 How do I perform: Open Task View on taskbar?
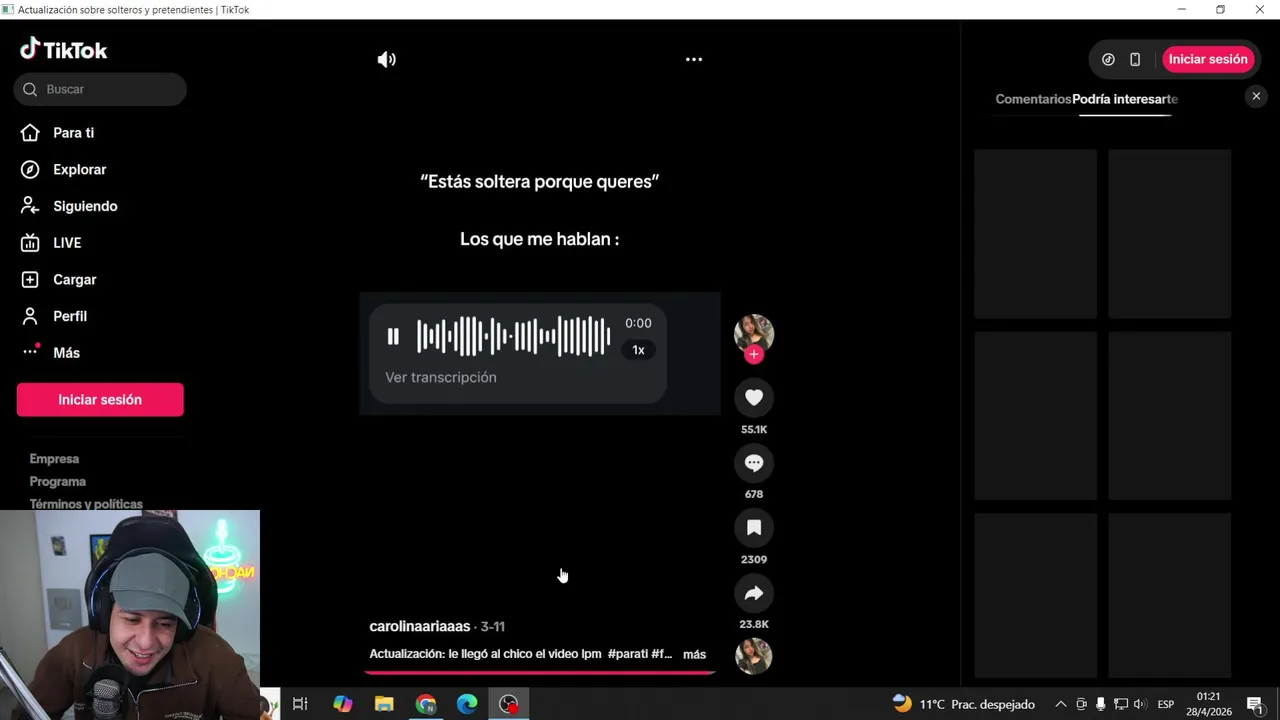point(300,704)
